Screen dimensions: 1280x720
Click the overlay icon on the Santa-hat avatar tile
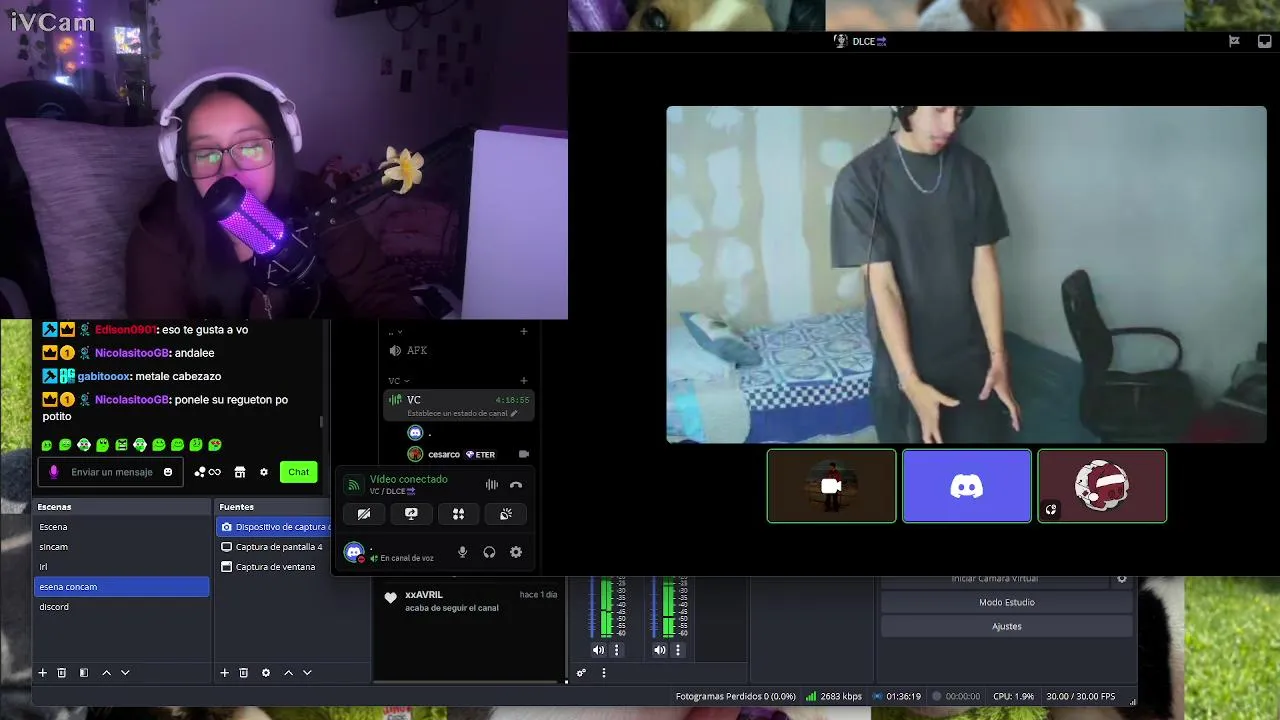click(1051, 510)
